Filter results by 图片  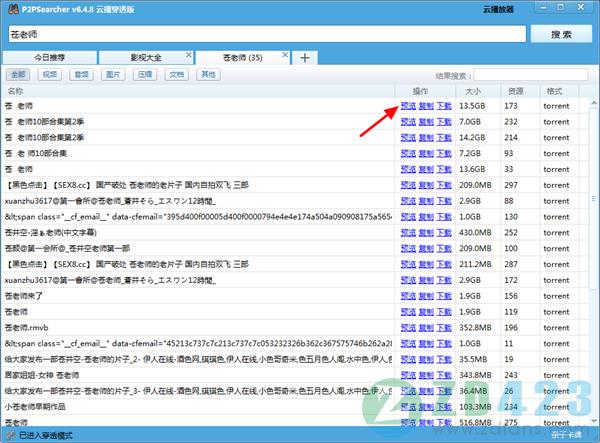coord(113,75)
